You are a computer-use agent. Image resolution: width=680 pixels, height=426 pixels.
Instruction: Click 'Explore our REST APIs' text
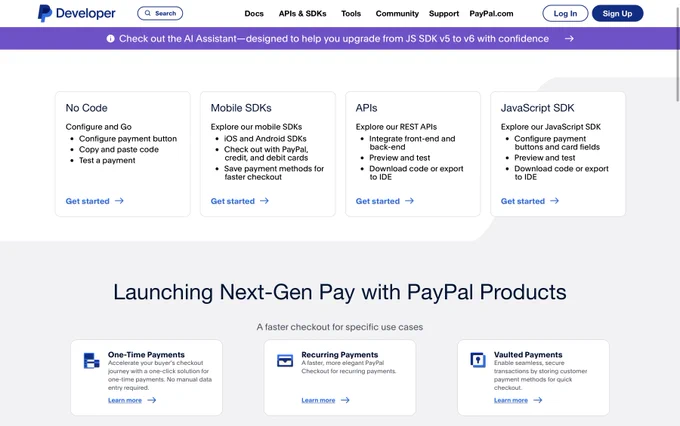click(x=396, y=127)
